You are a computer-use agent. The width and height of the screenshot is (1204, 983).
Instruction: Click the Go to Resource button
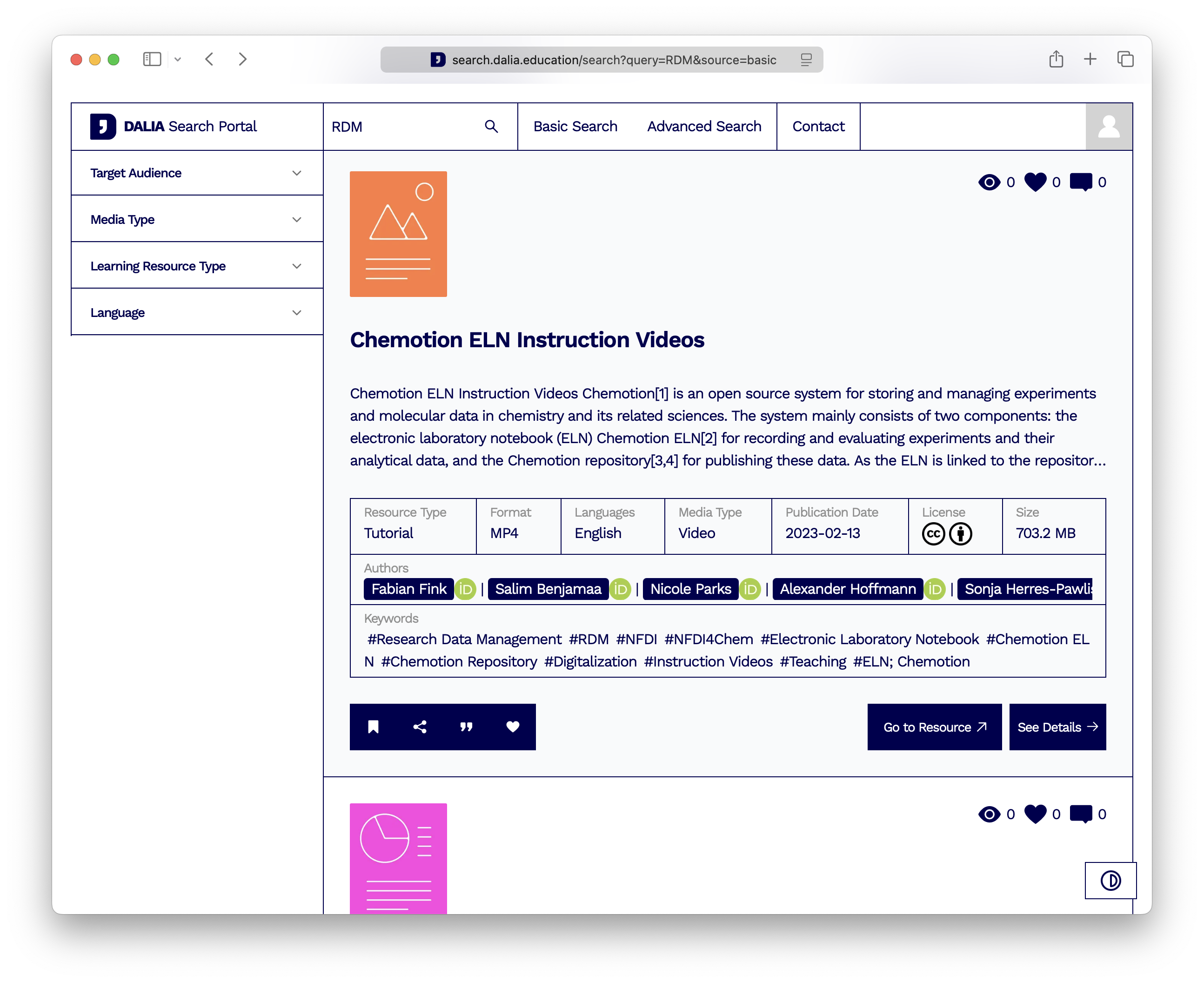pos(934,727)
